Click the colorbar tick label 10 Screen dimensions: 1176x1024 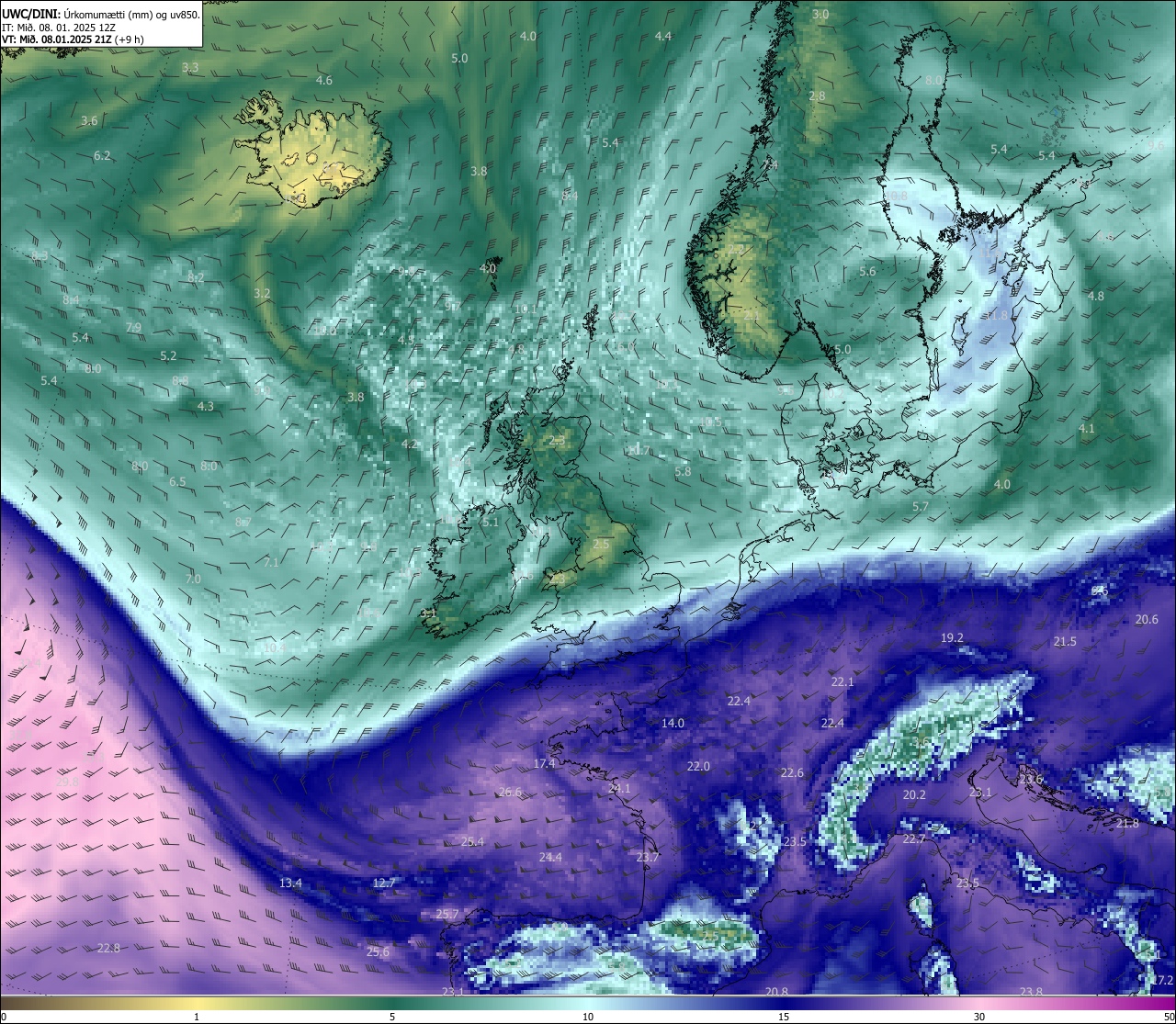coord(588,1018)
